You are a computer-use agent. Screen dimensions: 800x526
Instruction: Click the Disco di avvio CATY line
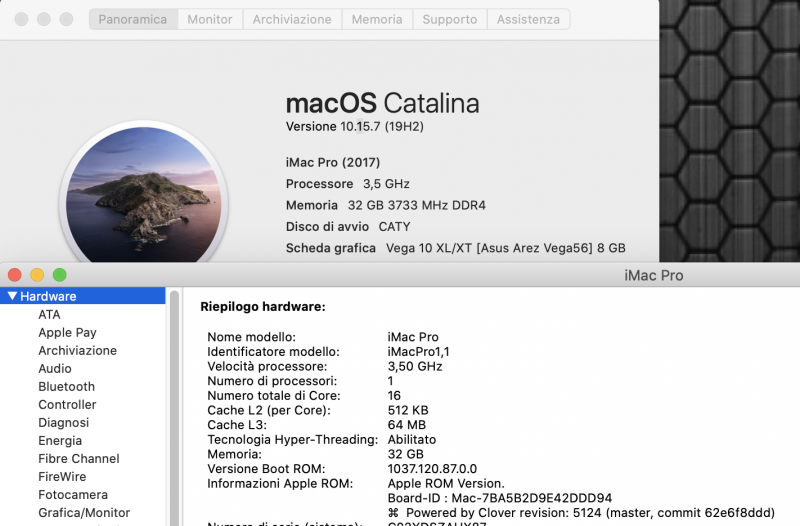point(348,227)
